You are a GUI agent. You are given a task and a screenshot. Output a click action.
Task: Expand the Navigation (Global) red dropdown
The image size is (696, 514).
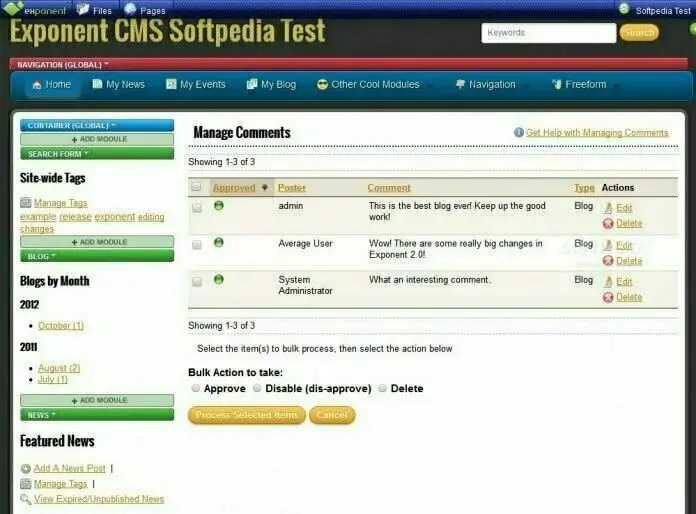[x=63, y=65]
